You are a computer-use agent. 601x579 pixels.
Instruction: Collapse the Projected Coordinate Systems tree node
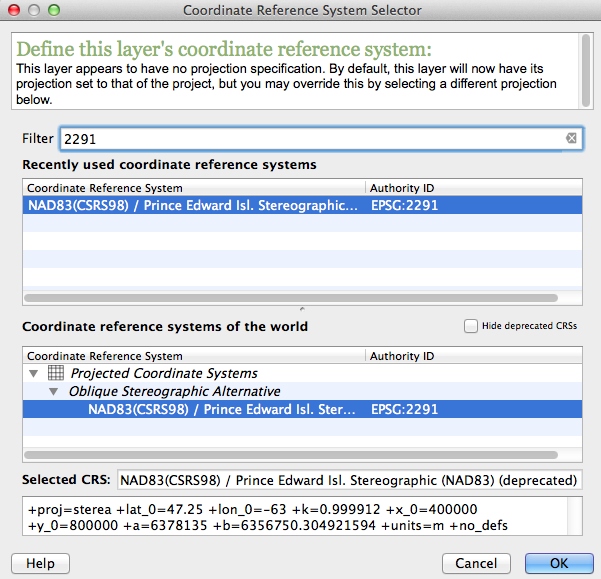point(34,374)
